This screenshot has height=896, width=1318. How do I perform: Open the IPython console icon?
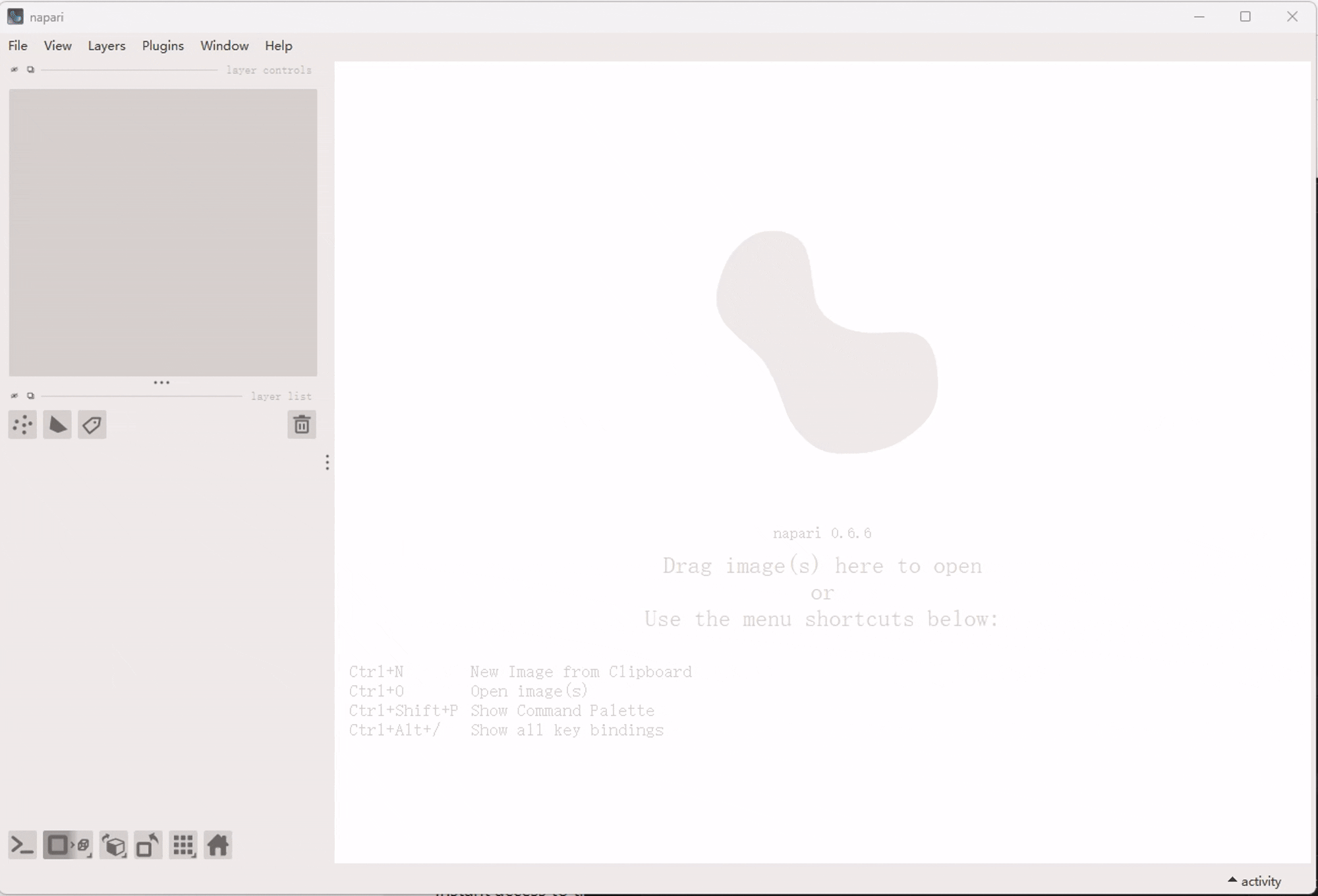coord(22,845)
